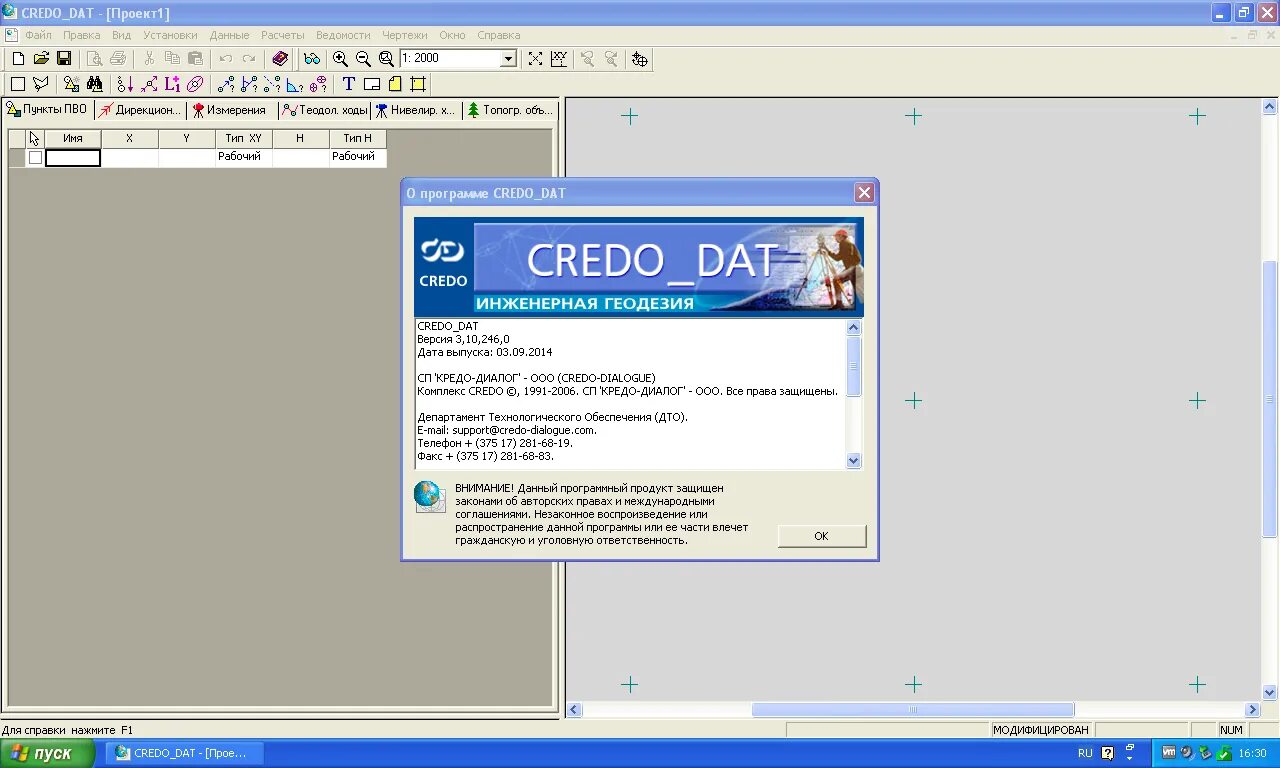1280x768 pixels.
Task: Select the polygon selection tool icon
Action: coord(41,84)
